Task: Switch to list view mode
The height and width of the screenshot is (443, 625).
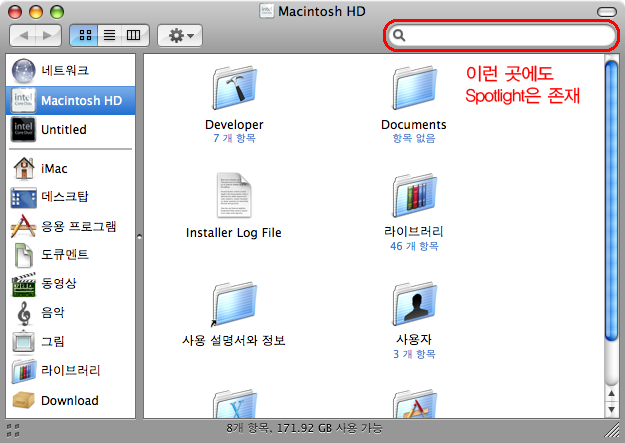Action: [109, 35]
